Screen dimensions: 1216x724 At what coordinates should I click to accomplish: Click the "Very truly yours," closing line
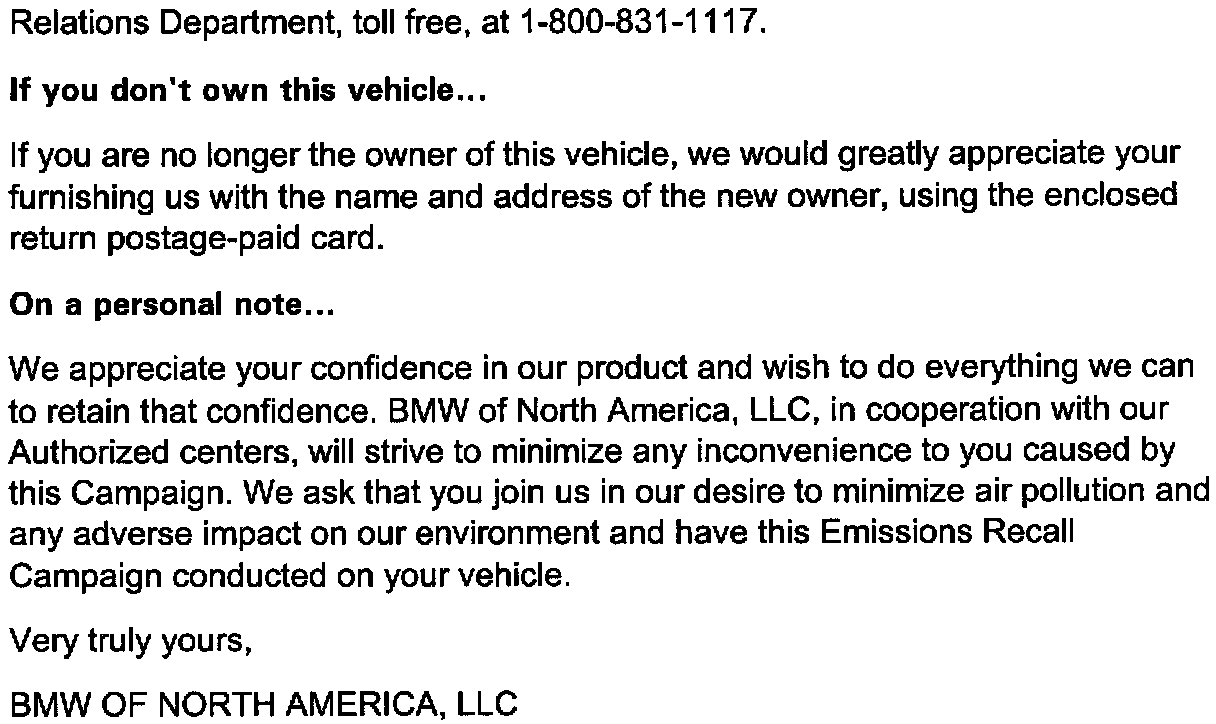point(128,643)
